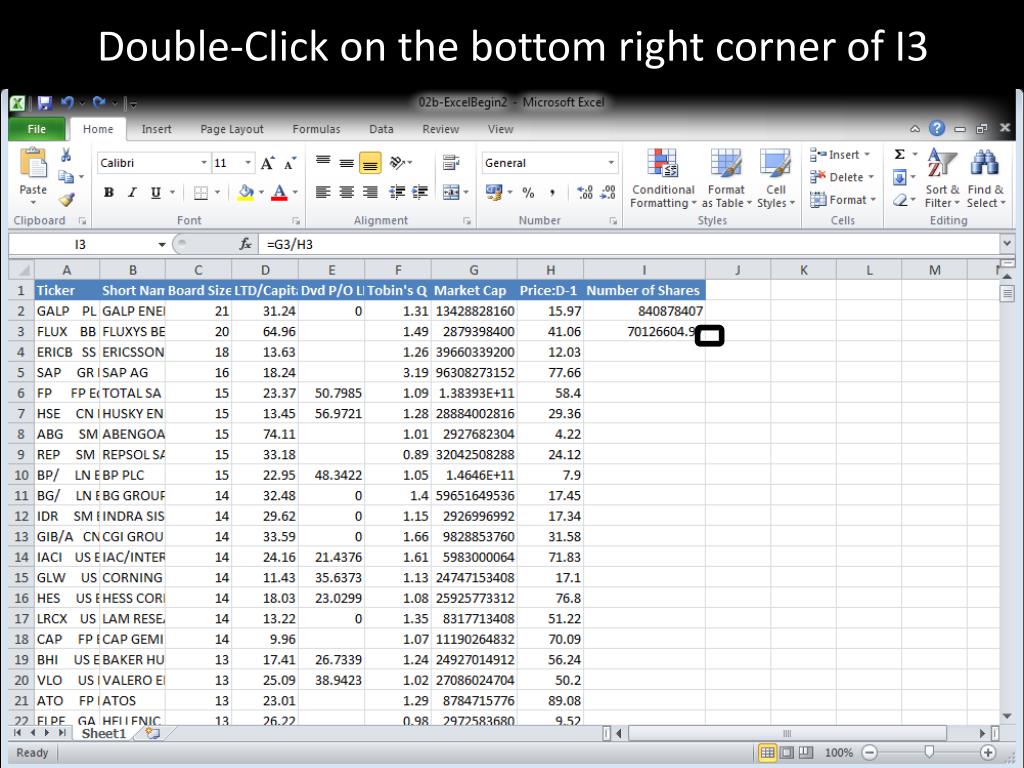Click Decrease Indent icon

point(396,192)
